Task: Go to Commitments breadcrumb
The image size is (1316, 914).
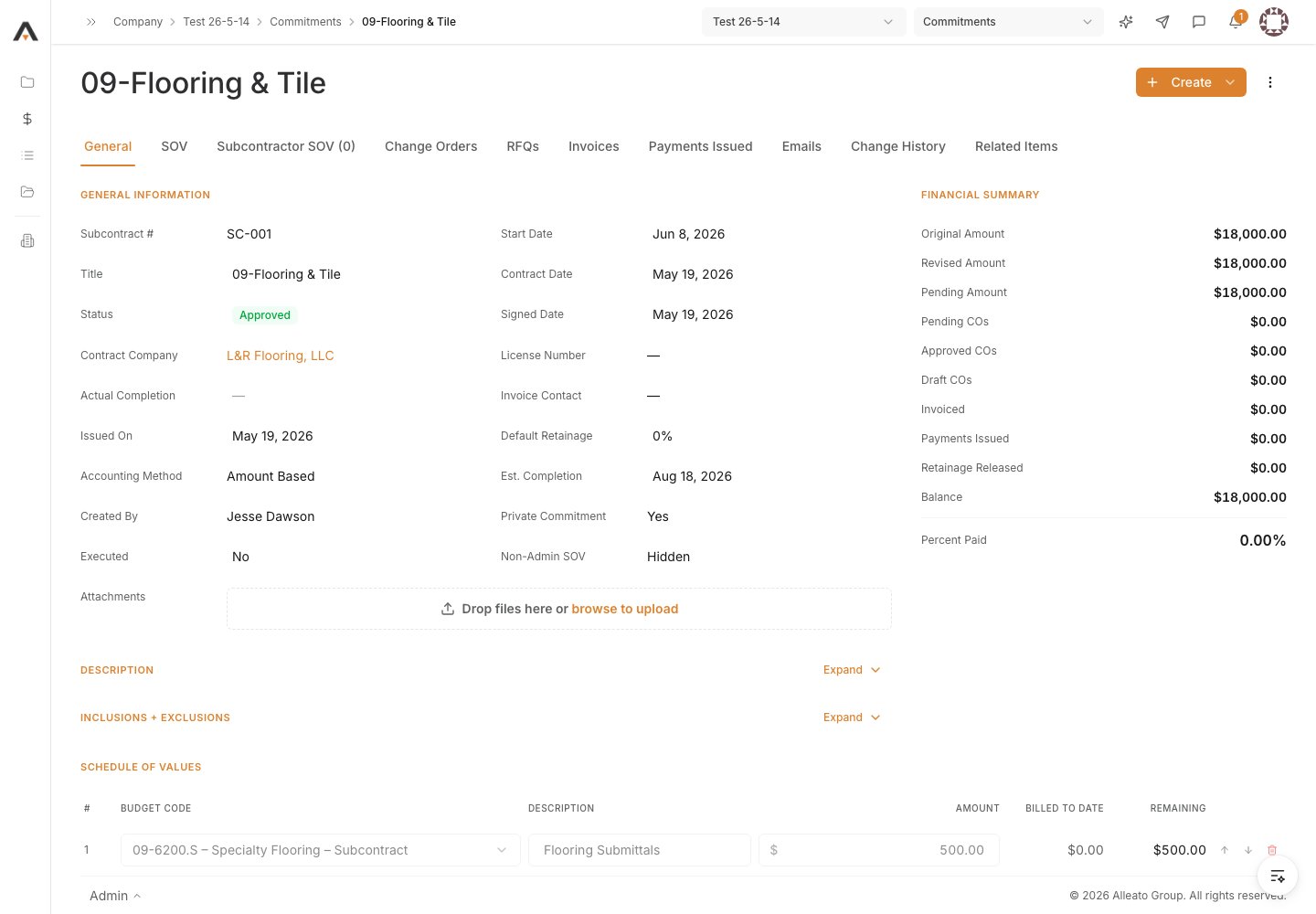Action: coord(305,22)
